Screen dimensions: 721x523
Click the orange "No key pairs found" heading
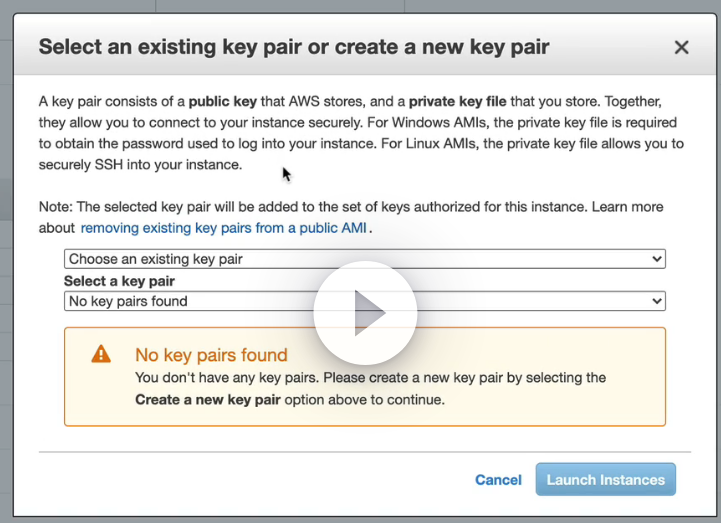[x=211, y=355]
